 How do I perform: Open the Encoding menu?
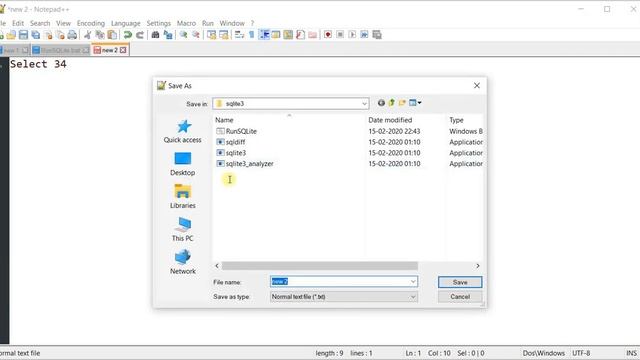91,23
